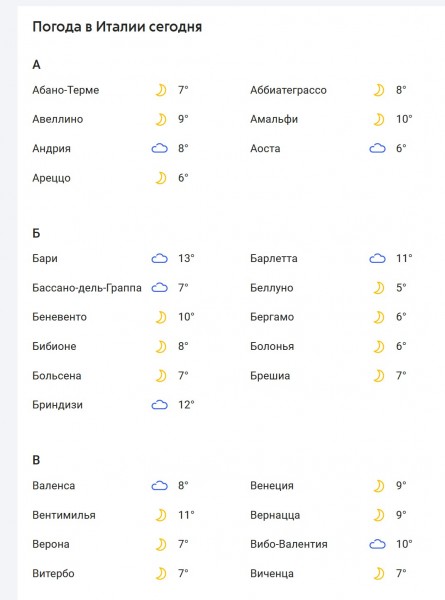
Task: Open the Болонья city forecast
Action: tap(272, 346)
